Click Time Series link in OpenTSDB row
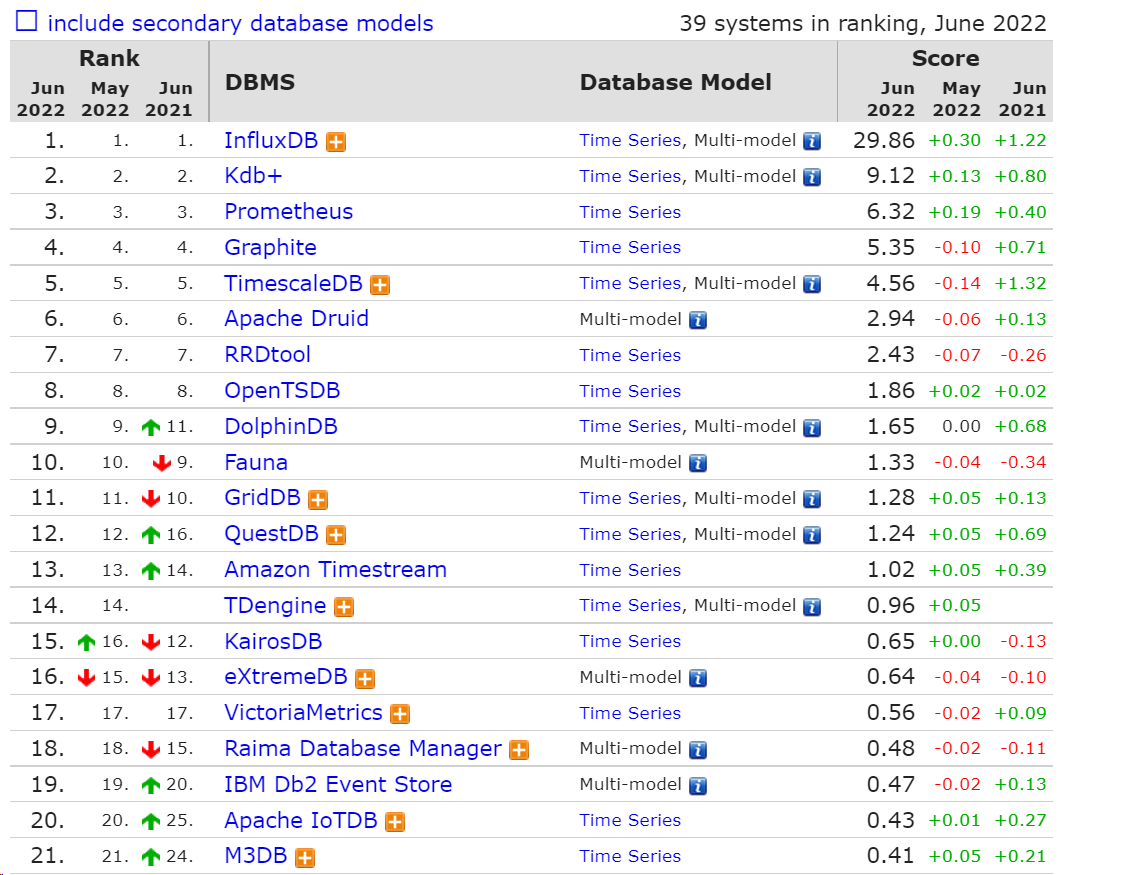Screen dimensions: 1131x875 point(630,391)
